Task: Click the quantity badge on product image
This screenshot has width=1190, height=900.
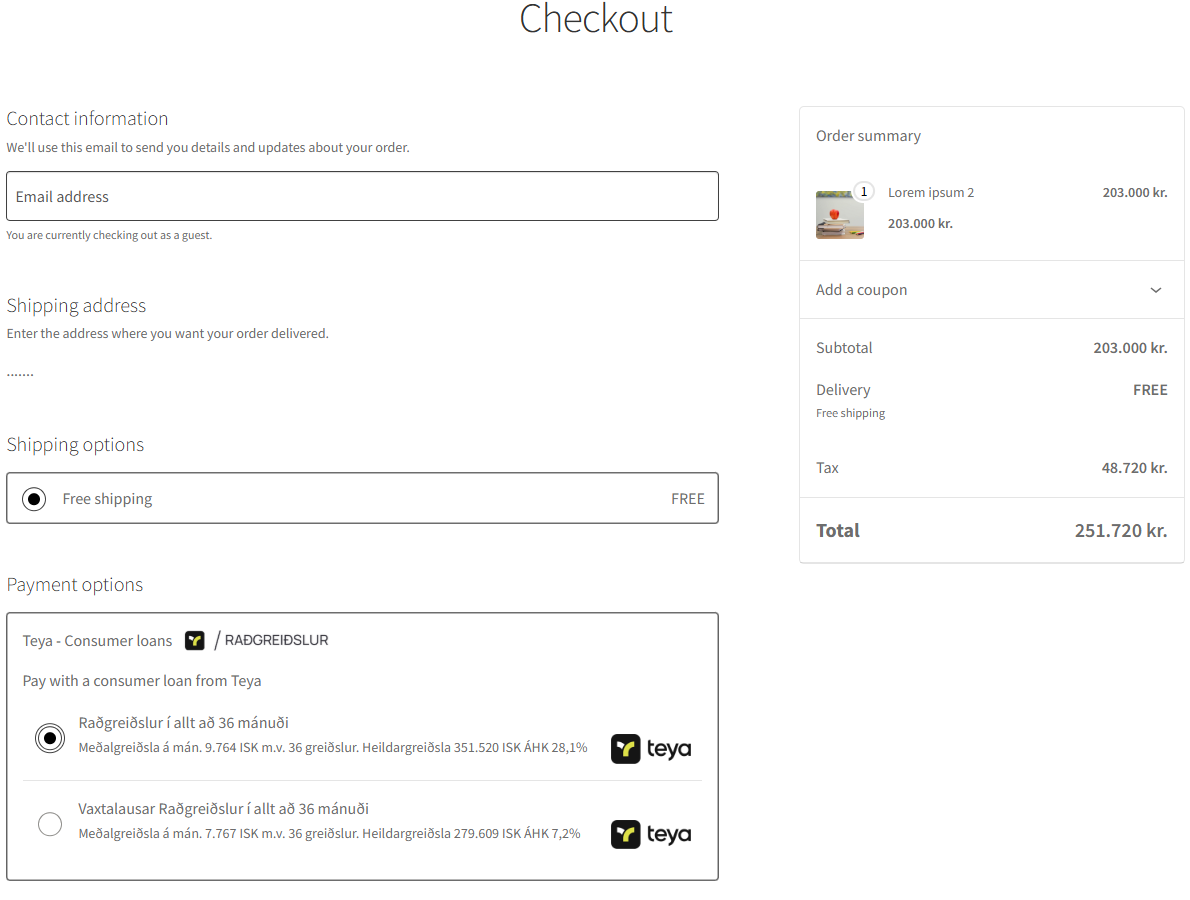Action: click(864, 191)
